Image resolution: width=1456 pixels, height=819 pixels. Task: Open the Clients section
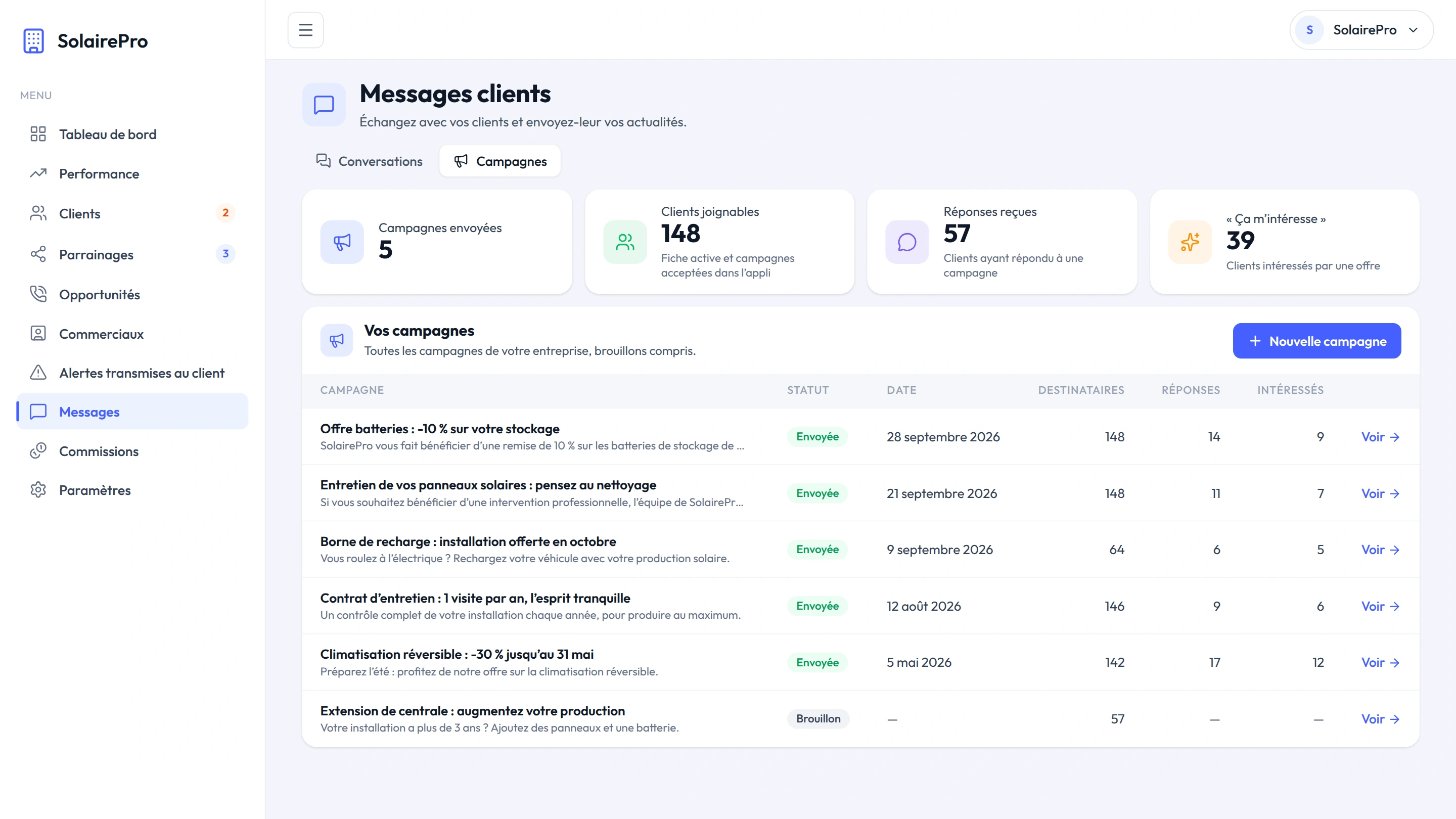click(x=132, y=214)
